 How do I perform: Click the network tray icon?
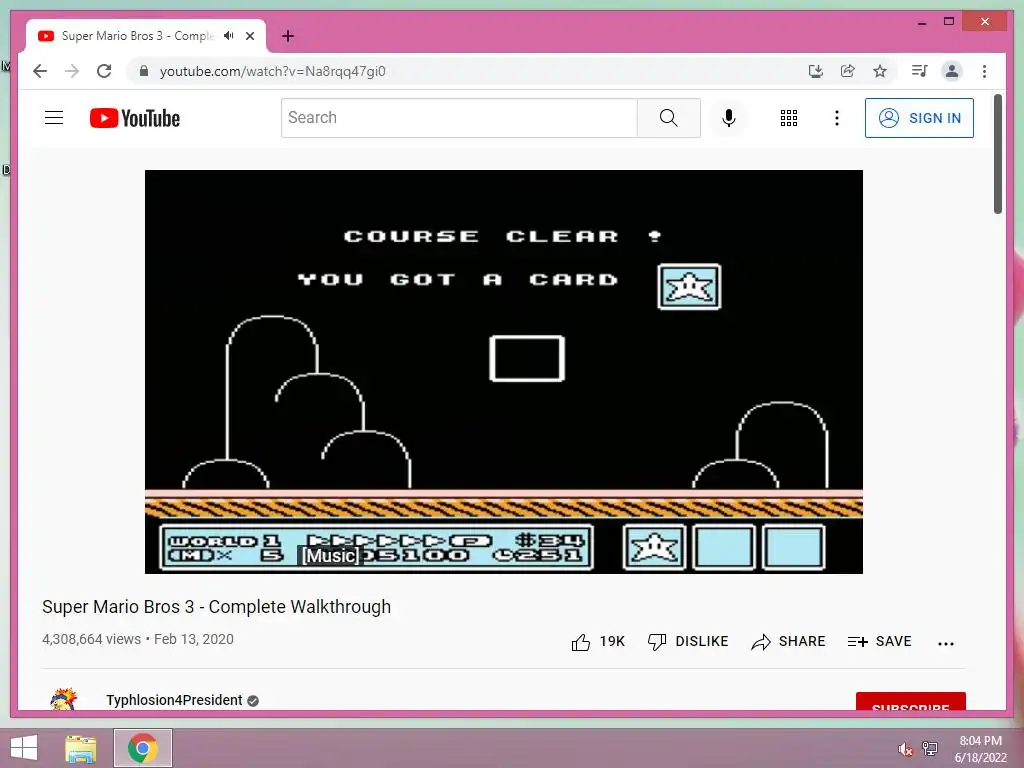[x=929, y=748]
